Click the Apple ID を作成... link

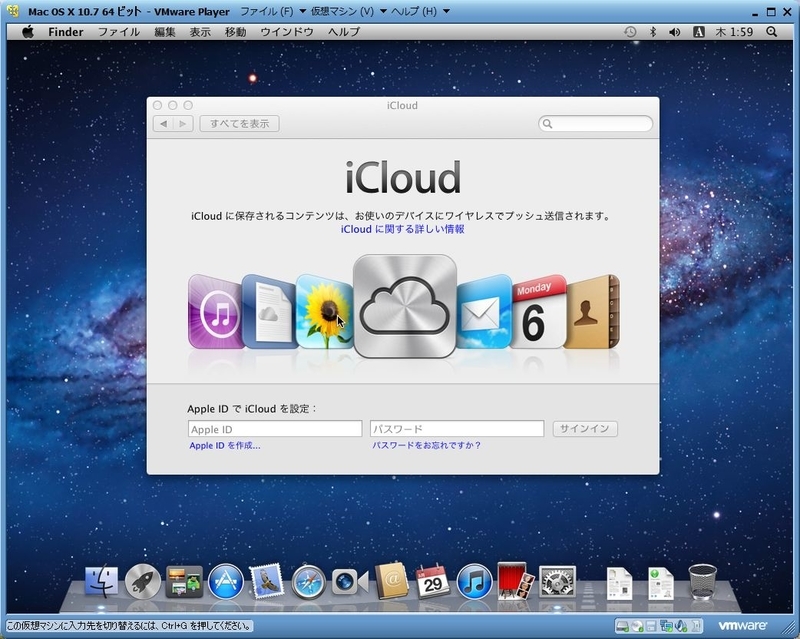click(224, 446)
